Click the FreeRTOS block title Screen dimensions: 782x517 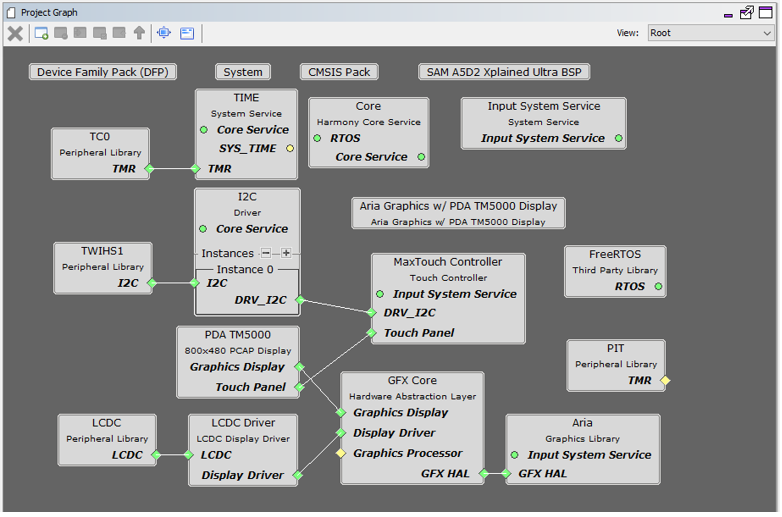[615, 254]
